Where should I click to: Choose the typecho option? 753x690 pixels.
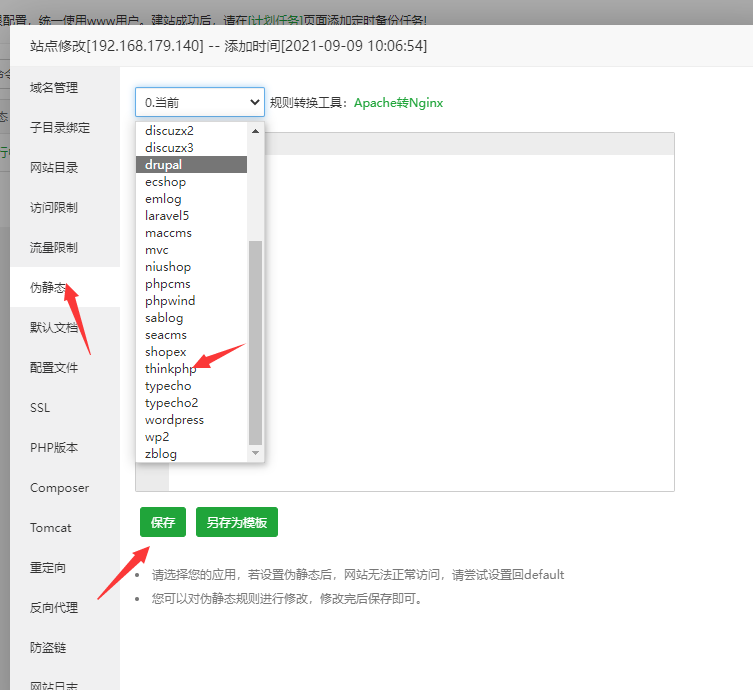tap(192, 386)
